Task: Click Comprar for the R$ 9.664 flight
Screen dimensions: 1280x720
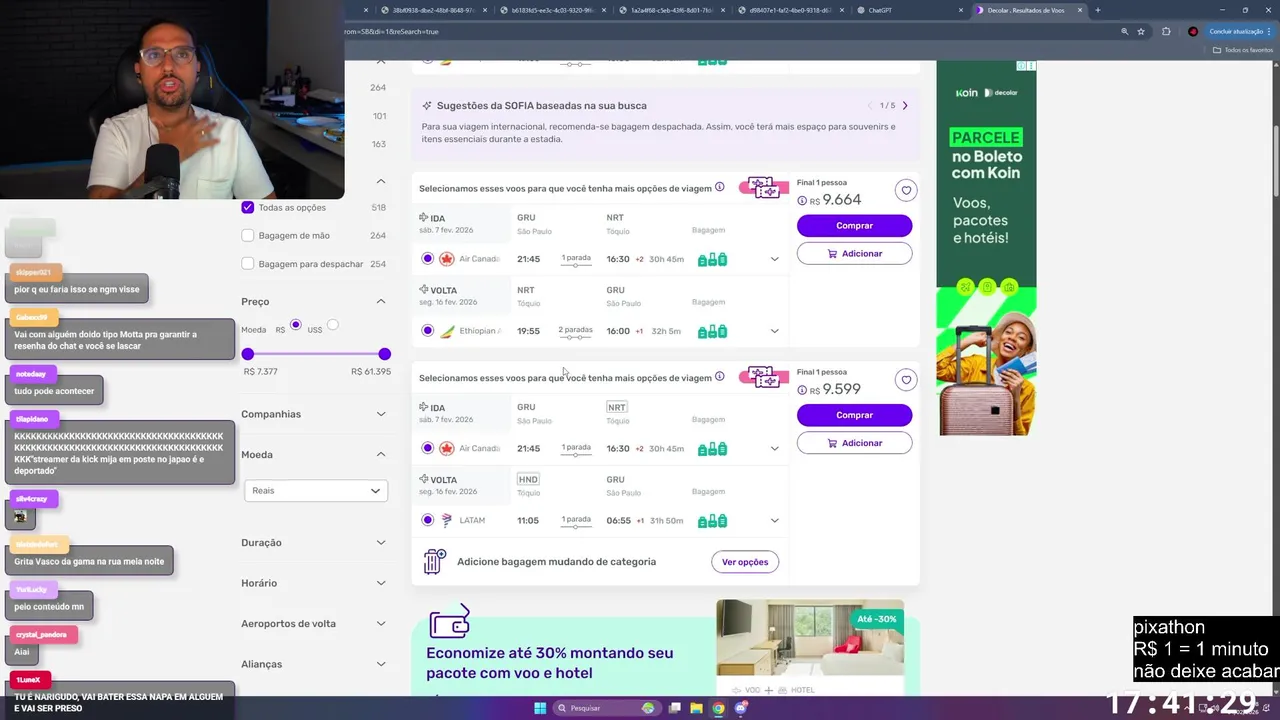Action: pos(854,226)
